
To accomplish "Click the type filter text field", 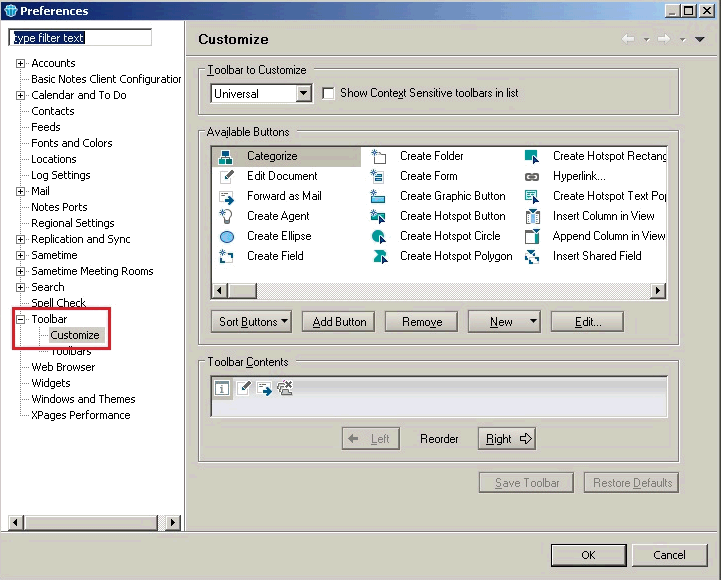I will coord(80,38).
